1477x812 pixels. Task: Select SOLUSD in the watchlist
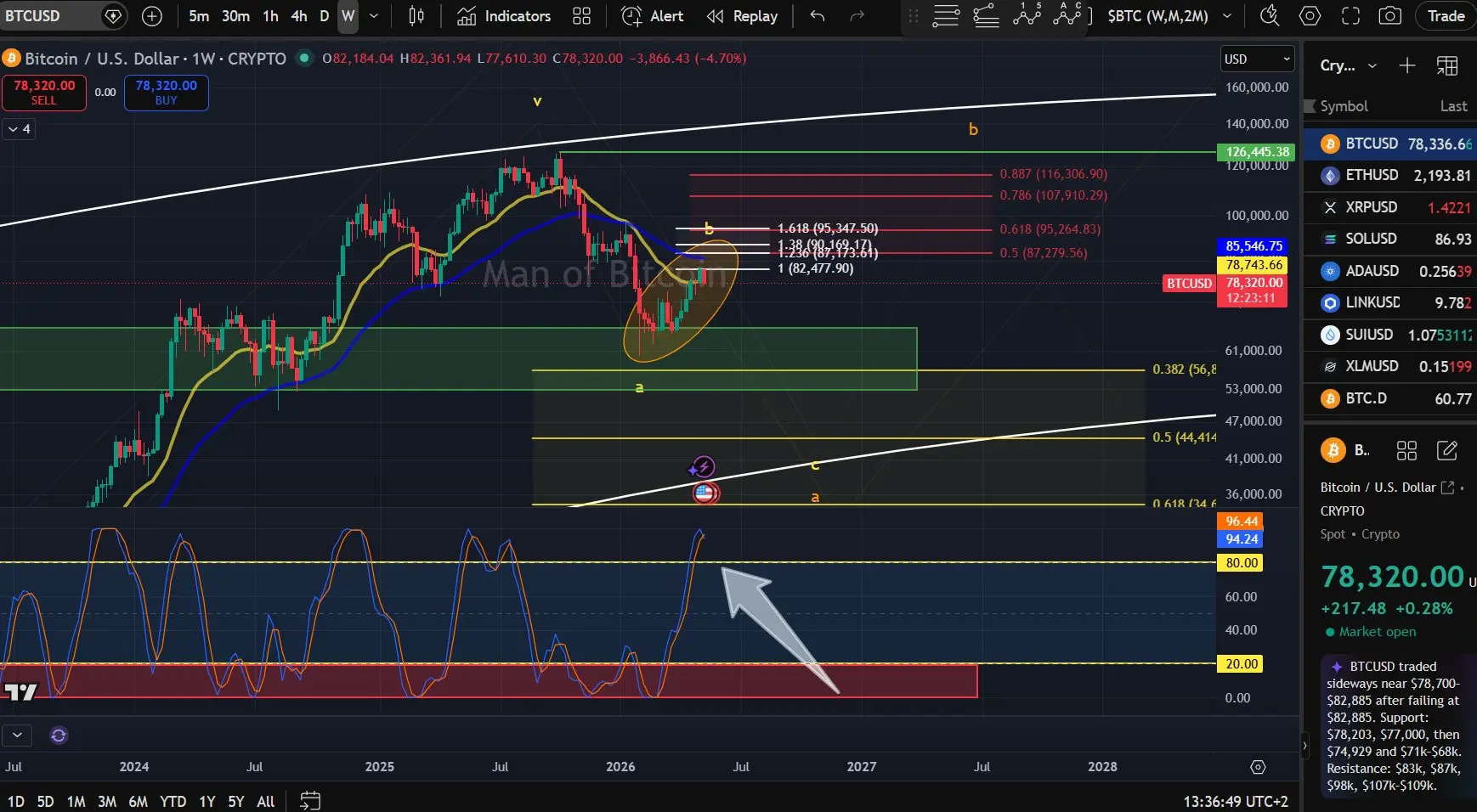coord(1390,239)
